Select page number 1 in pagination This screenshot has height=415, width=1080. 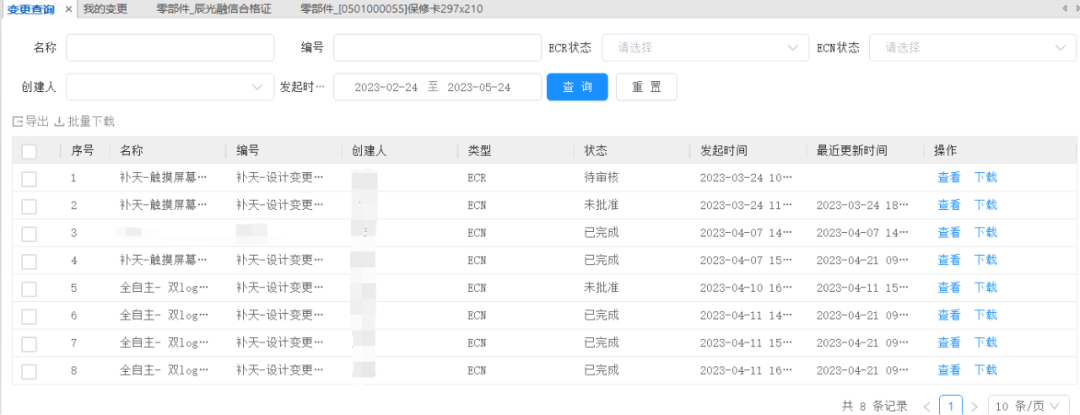pyautogui.click(x=950, y=406)
